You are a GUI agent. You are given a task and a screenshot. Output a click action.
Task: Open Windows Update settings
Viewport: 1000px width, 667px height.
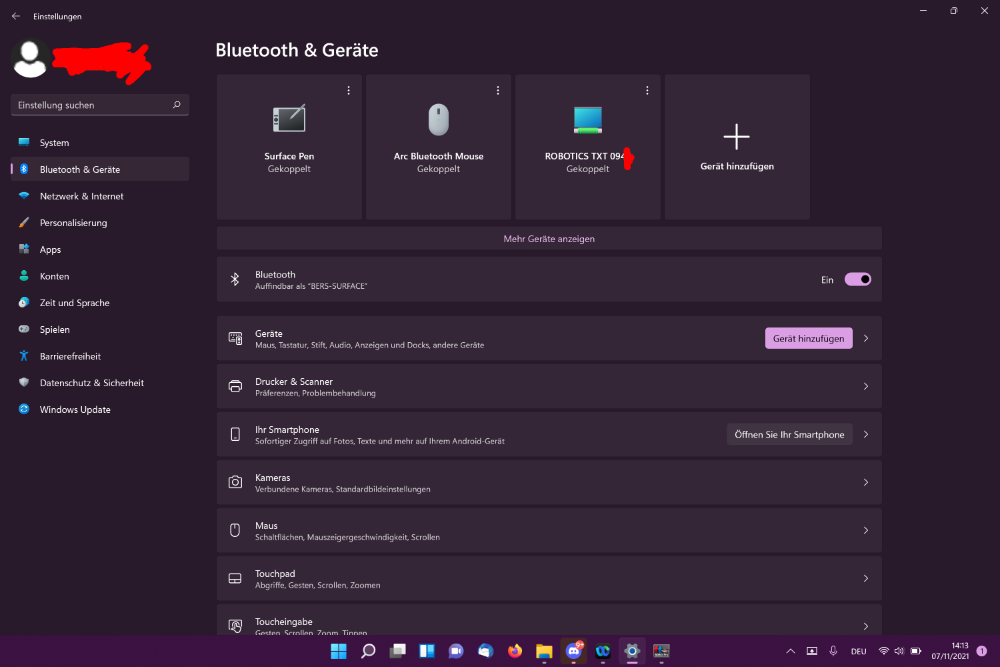[100, 409]
